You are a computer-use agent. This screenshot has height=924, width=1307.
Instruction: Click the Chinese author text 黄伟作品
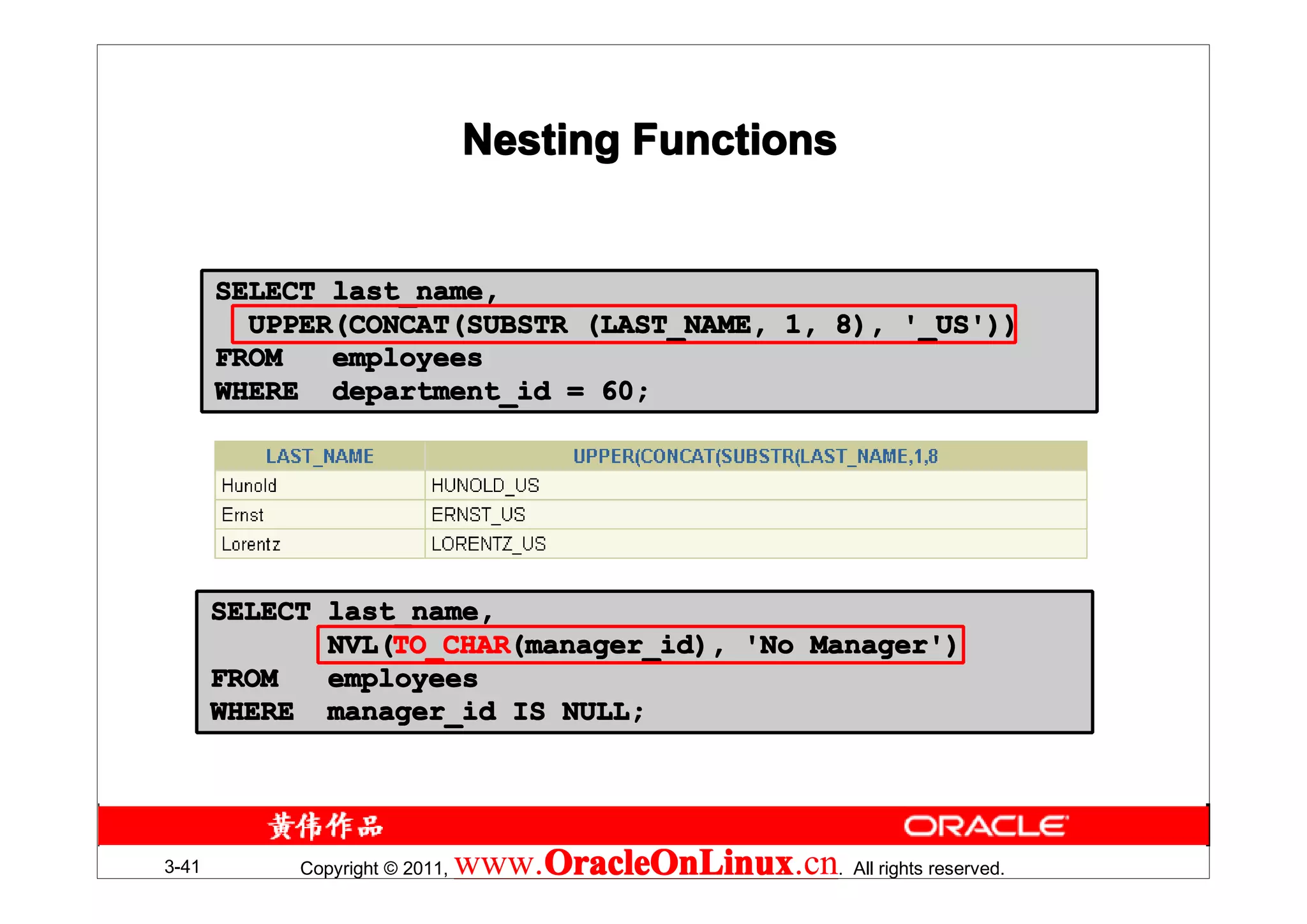coord(325,826)
